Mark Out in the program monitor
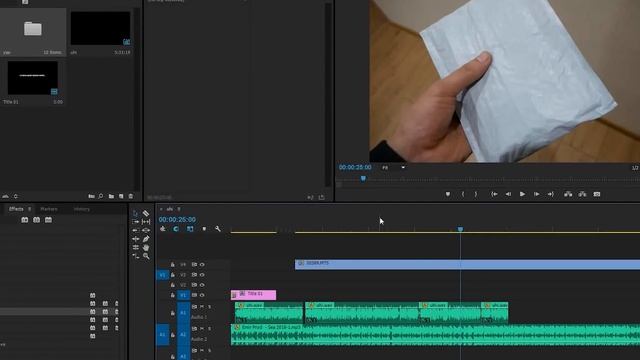 point(476,194)
